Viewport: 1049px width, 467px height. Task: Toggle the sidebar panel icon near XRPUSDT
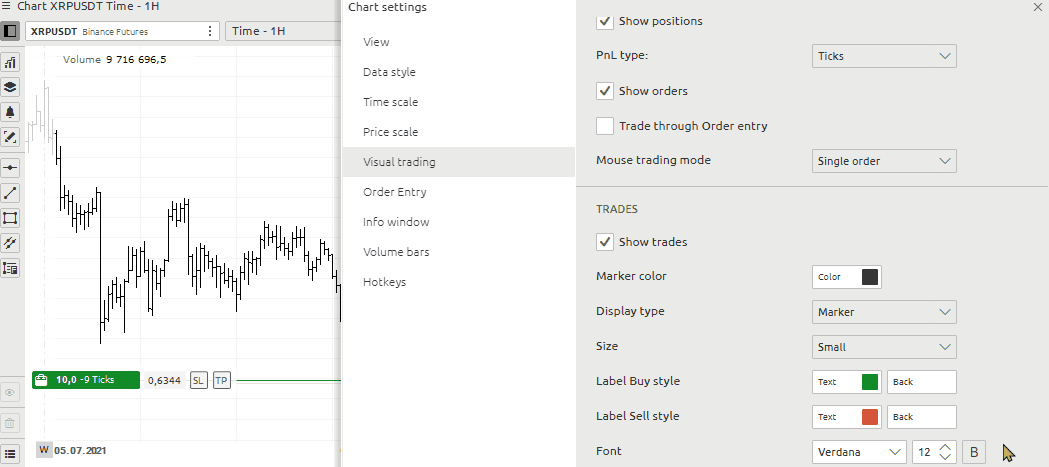point(11,31)
